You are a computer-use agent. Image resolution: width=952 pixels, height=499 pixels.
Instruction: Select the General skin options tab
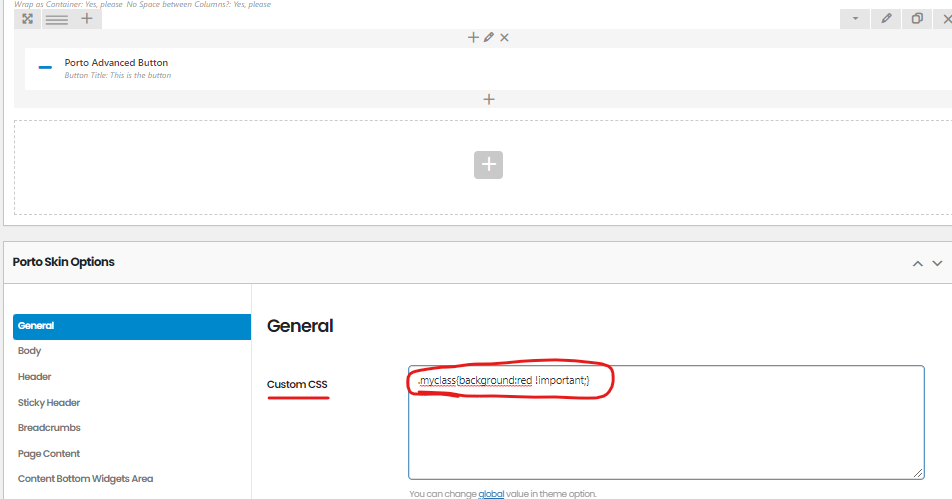point(132,327)
